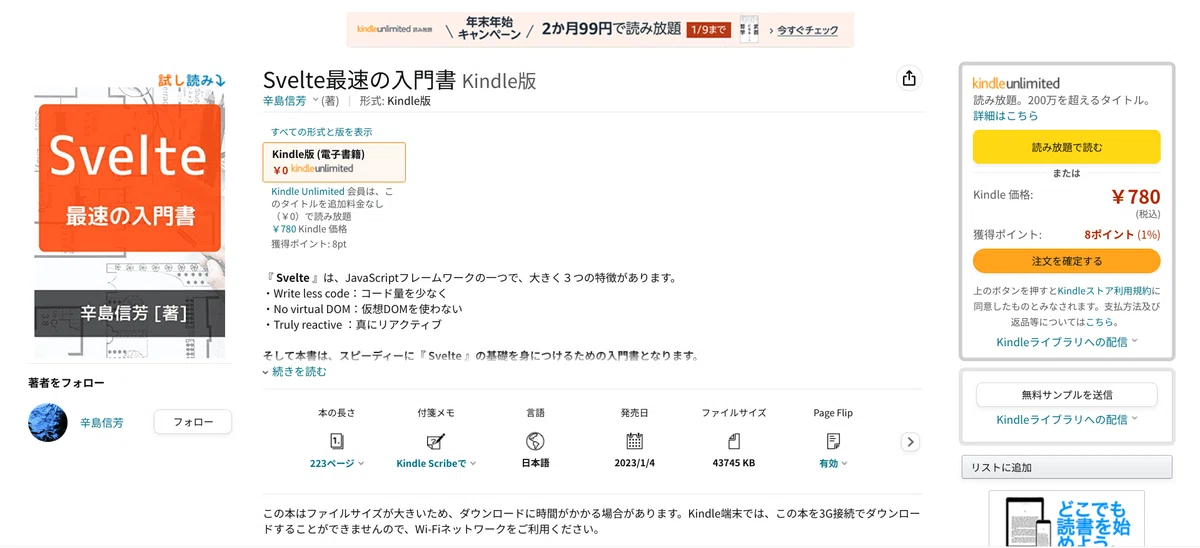
Task: Click the author avatar image
Action: coord(48,422)
